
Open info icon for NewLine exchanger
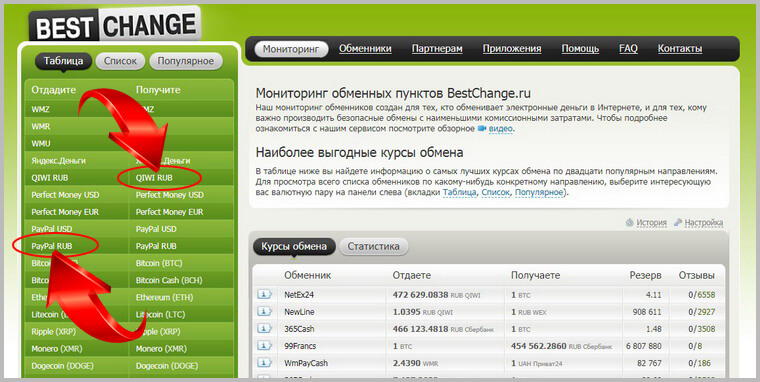coord(264,312)
